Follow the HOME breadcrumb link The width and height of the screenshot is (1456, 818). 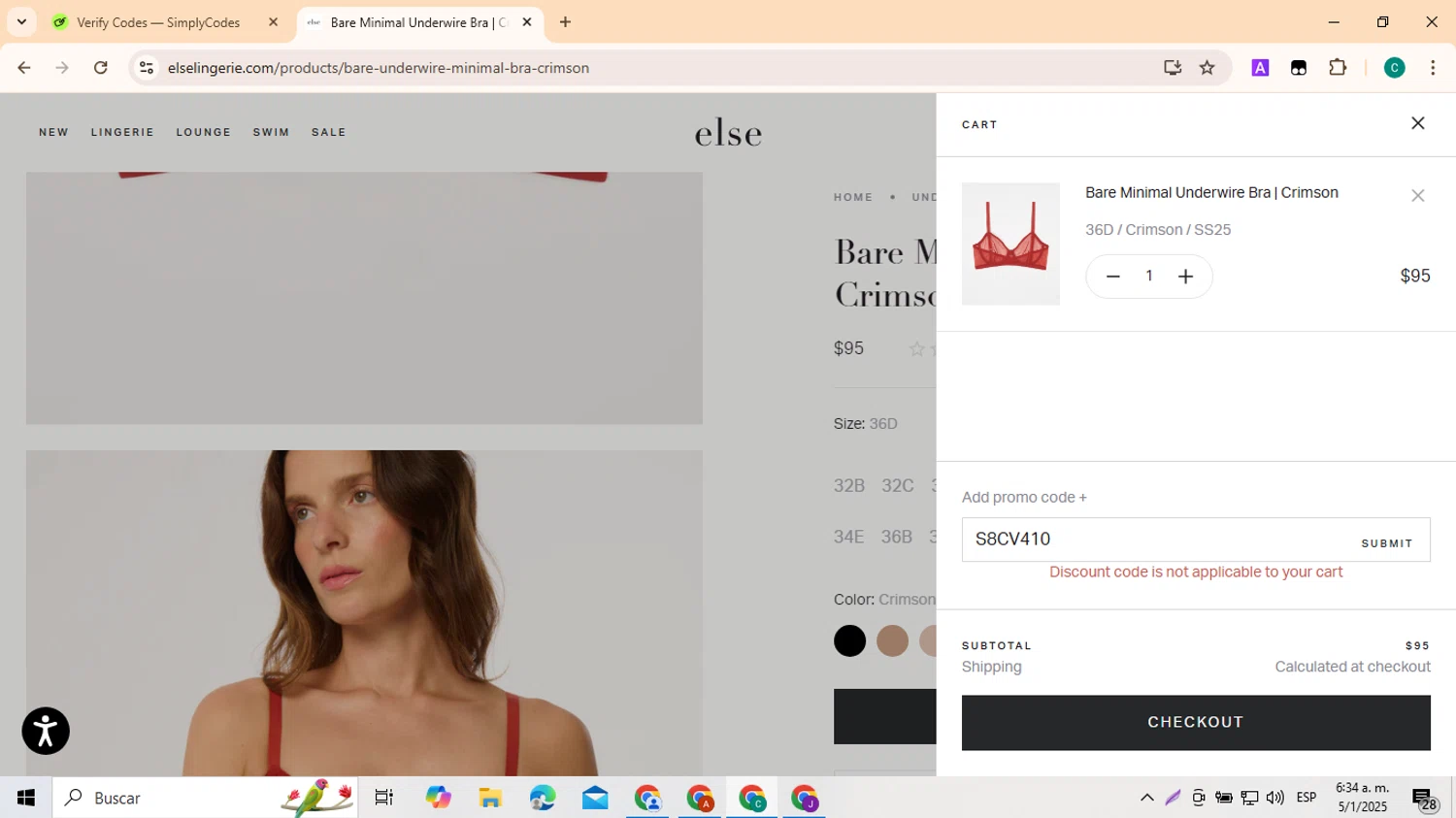(x=853, y=197)
